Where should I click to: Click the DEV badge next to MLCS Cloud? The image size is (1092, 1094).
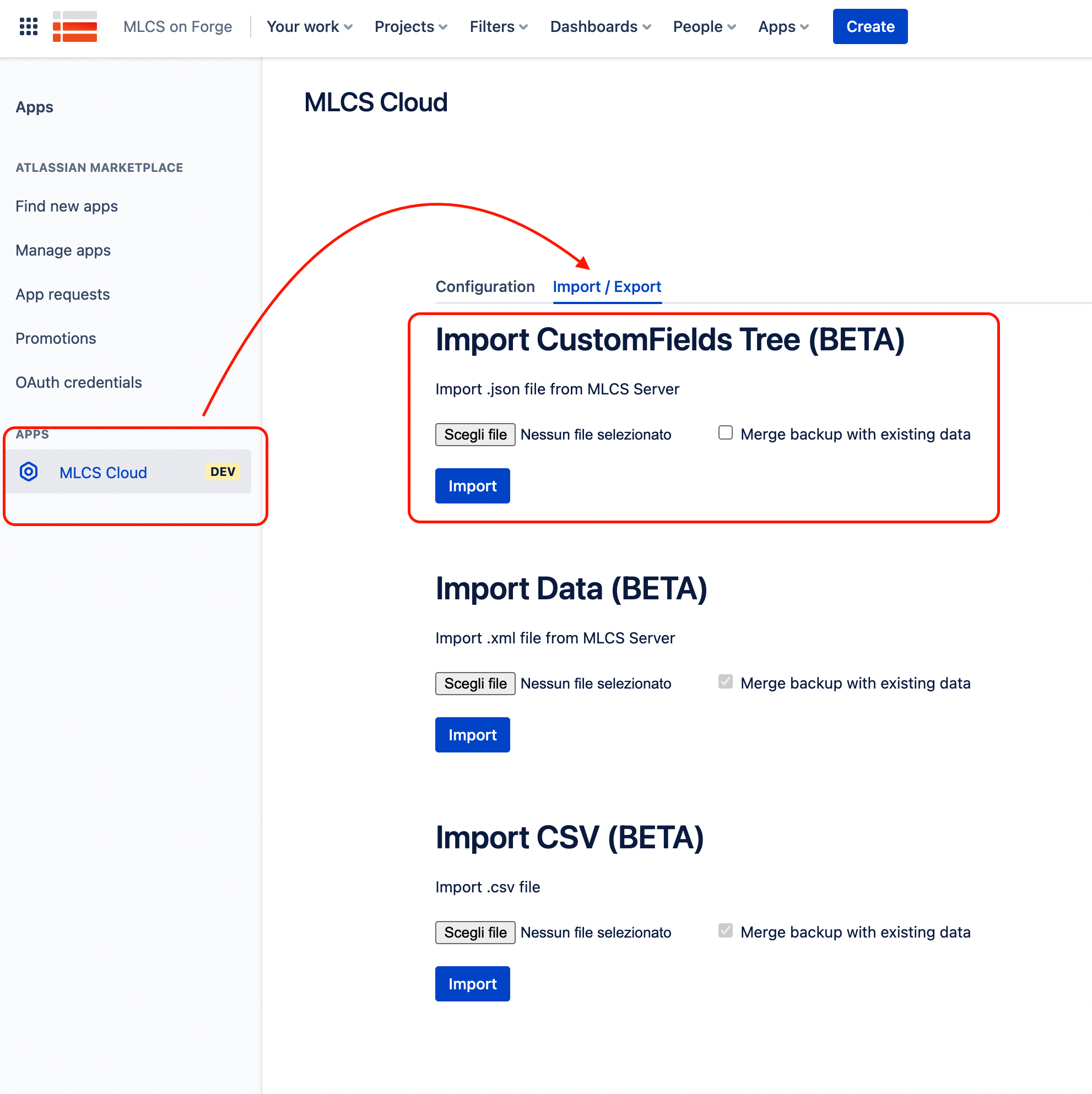[223, 472]
